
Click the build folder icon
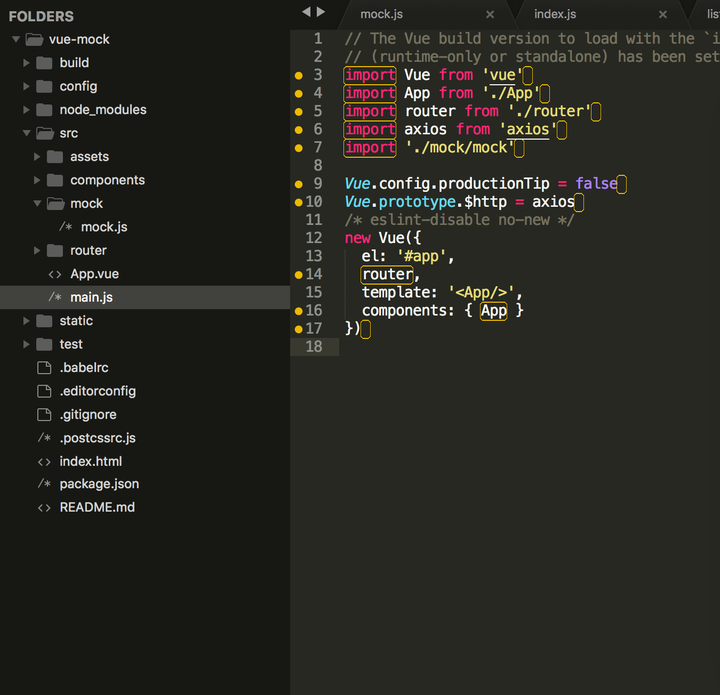[44, 63]
